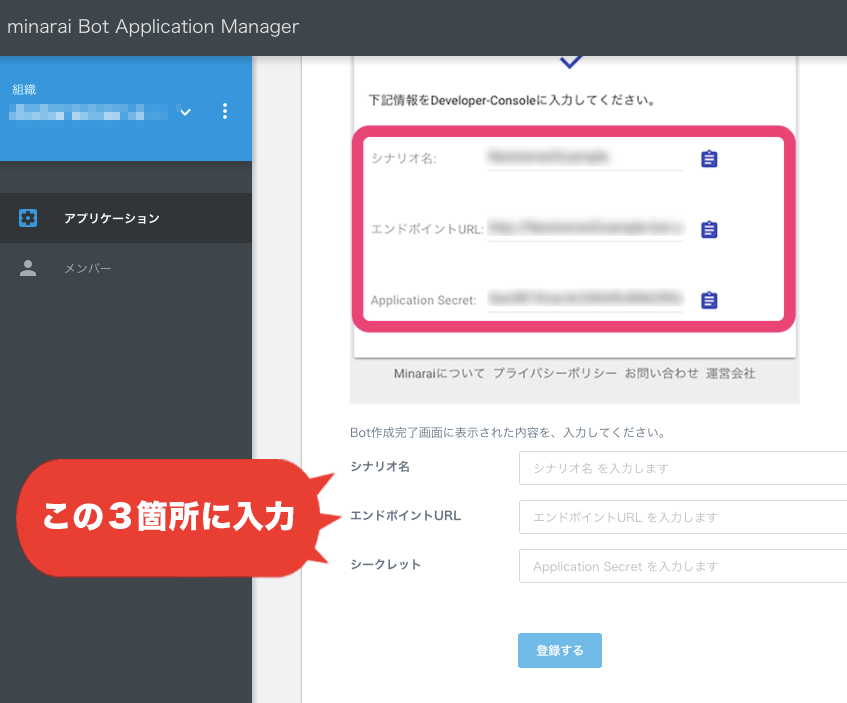847x703 pixels.
Task: Open the 運営会社 link
Action: 730,373
